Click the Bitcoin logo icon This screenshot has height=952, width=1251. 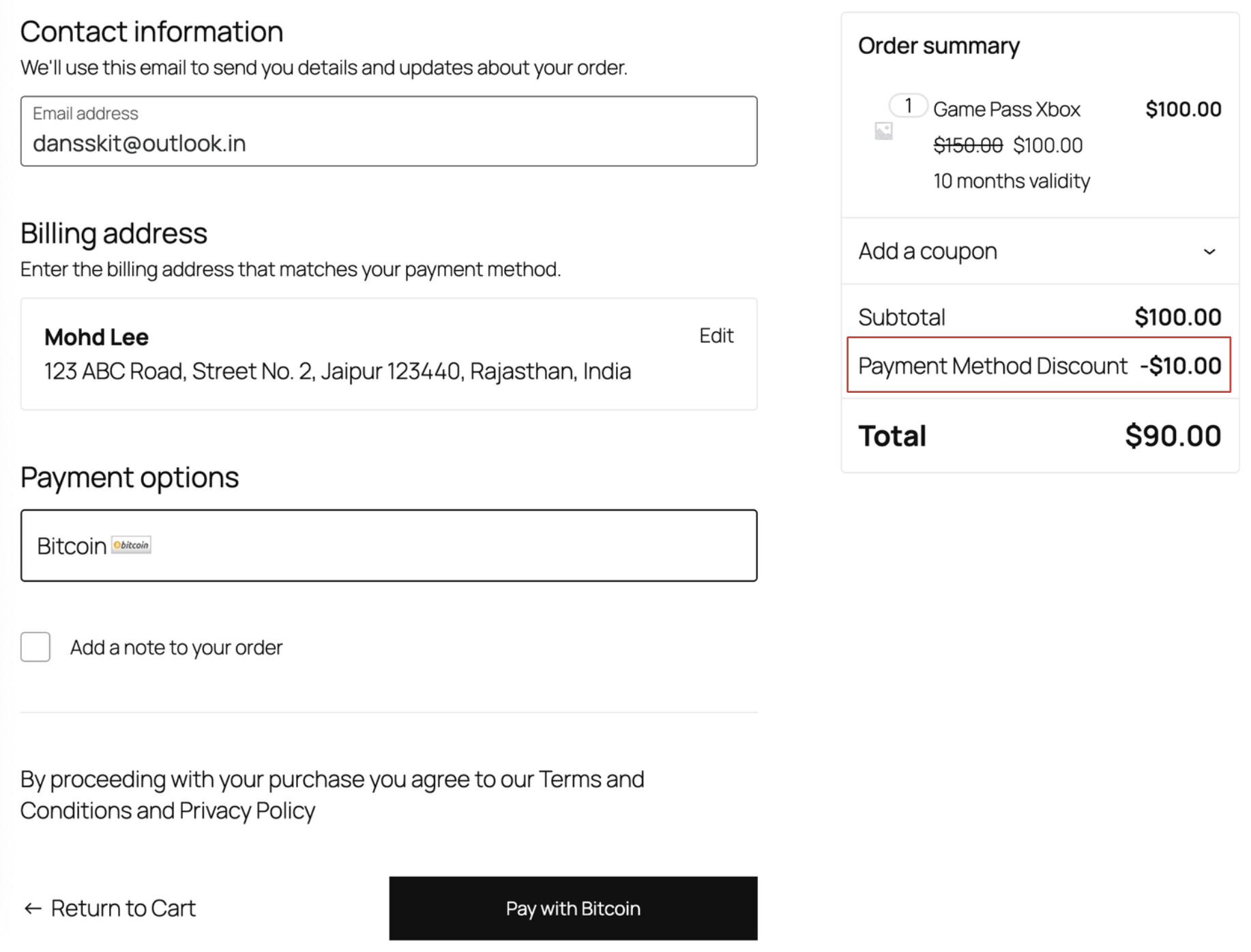131,545
